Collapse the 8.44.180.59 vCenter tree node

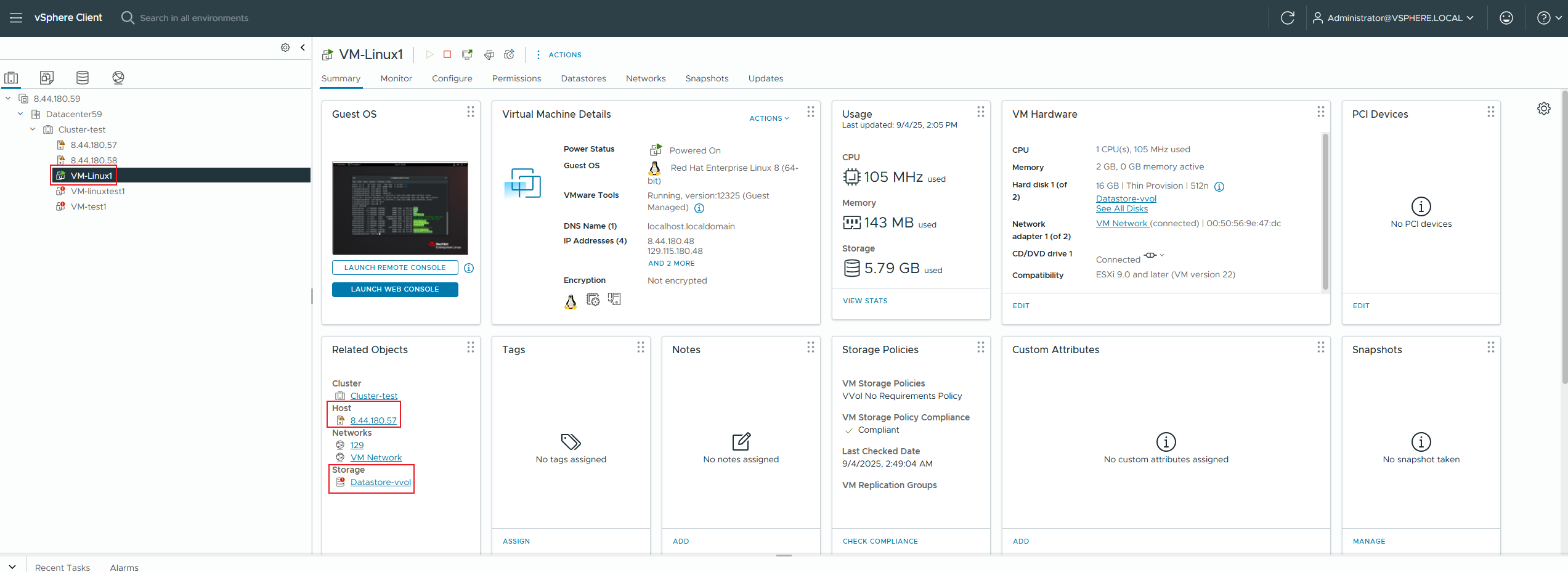tap(8, 99)
